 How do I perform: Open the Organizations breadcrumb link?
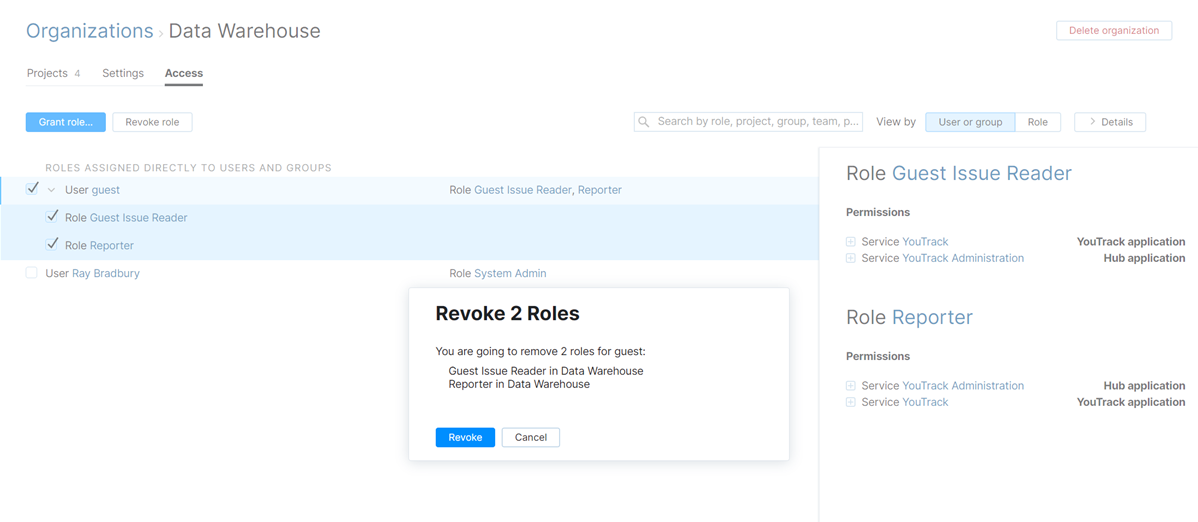tap(90, 31)
